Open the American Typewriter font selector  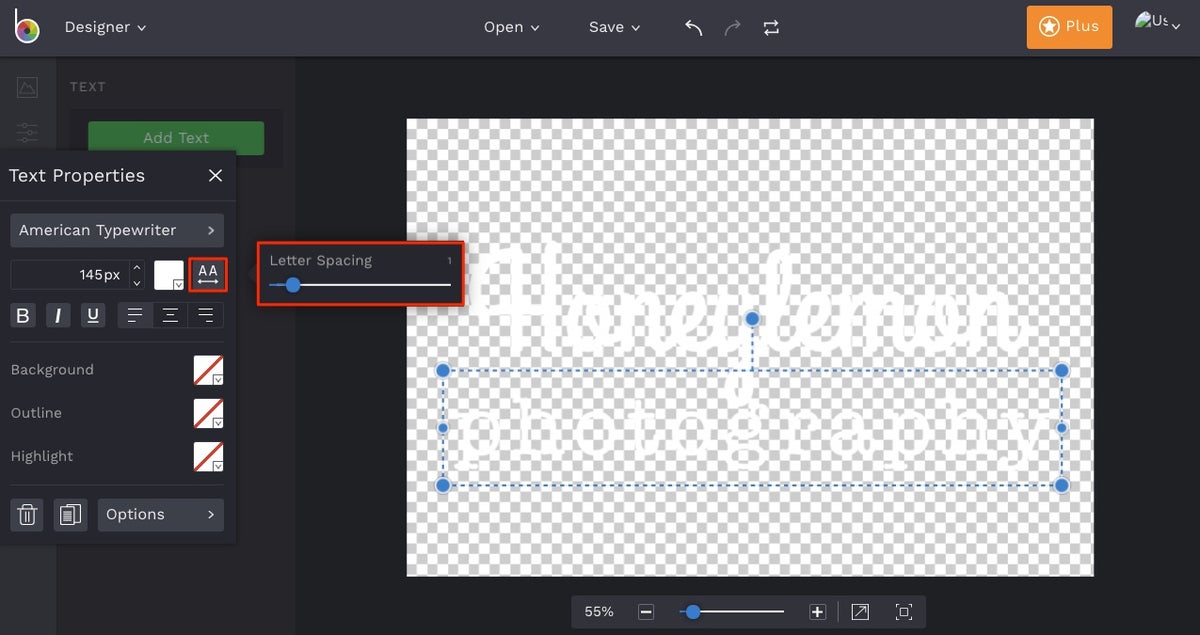coord(116,230)
